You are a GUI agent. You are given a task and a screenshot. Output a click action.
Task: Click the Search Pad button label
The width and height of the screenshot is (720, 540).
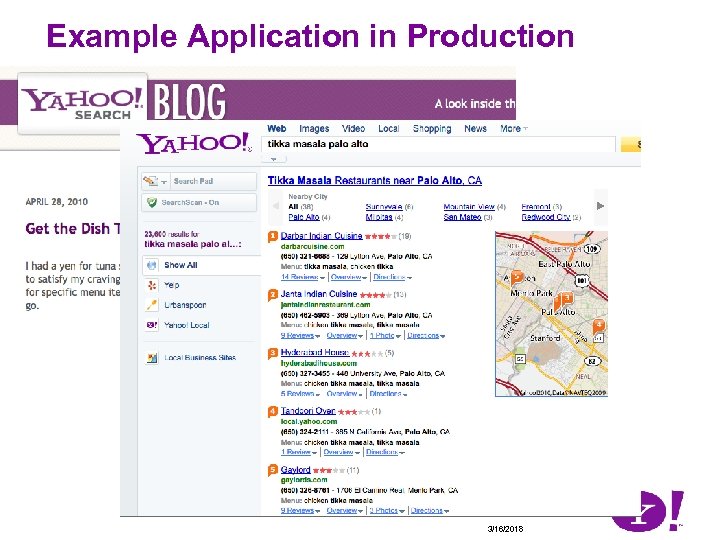(193, 181)
